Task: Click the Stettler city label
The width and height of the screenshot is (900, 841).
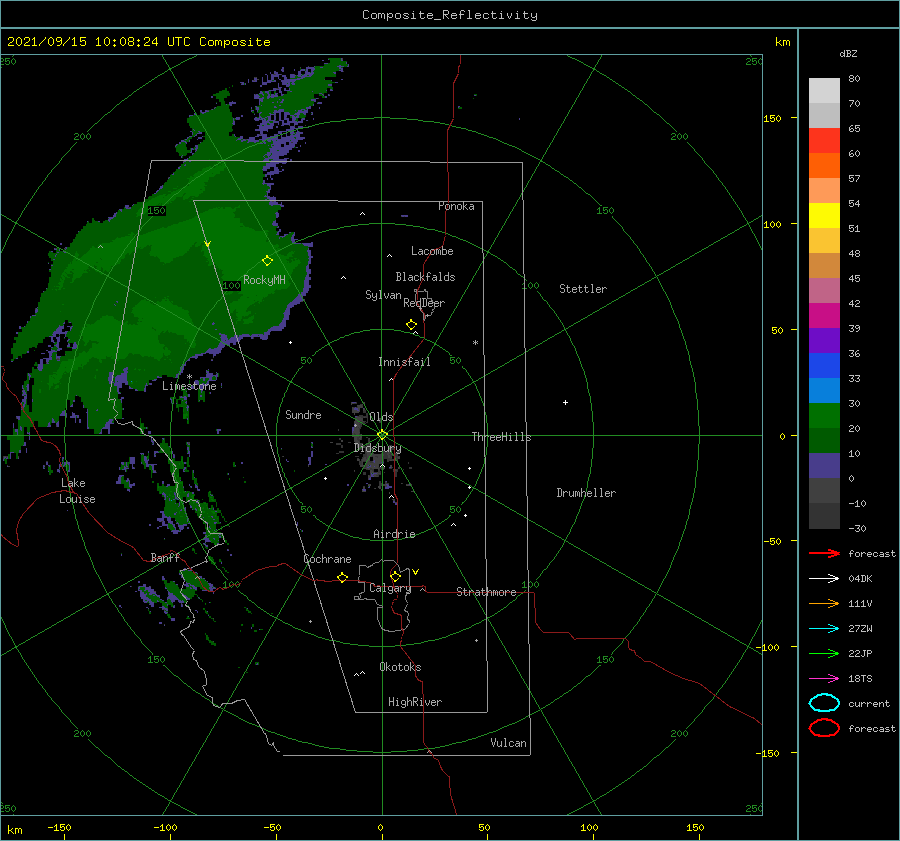Action: (583, 289)
